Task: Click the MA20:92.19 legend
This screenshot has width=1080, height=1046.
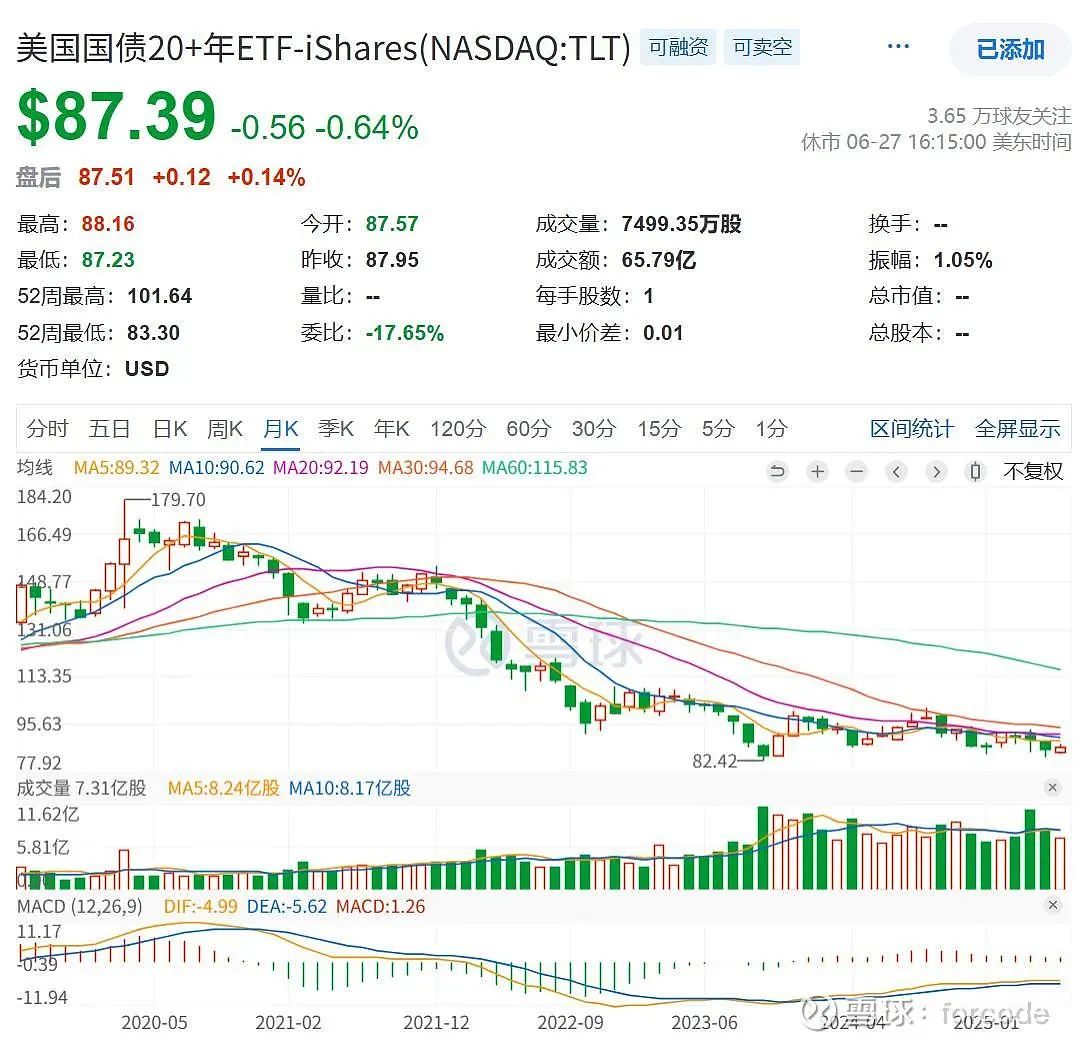Action: [320, 468]
